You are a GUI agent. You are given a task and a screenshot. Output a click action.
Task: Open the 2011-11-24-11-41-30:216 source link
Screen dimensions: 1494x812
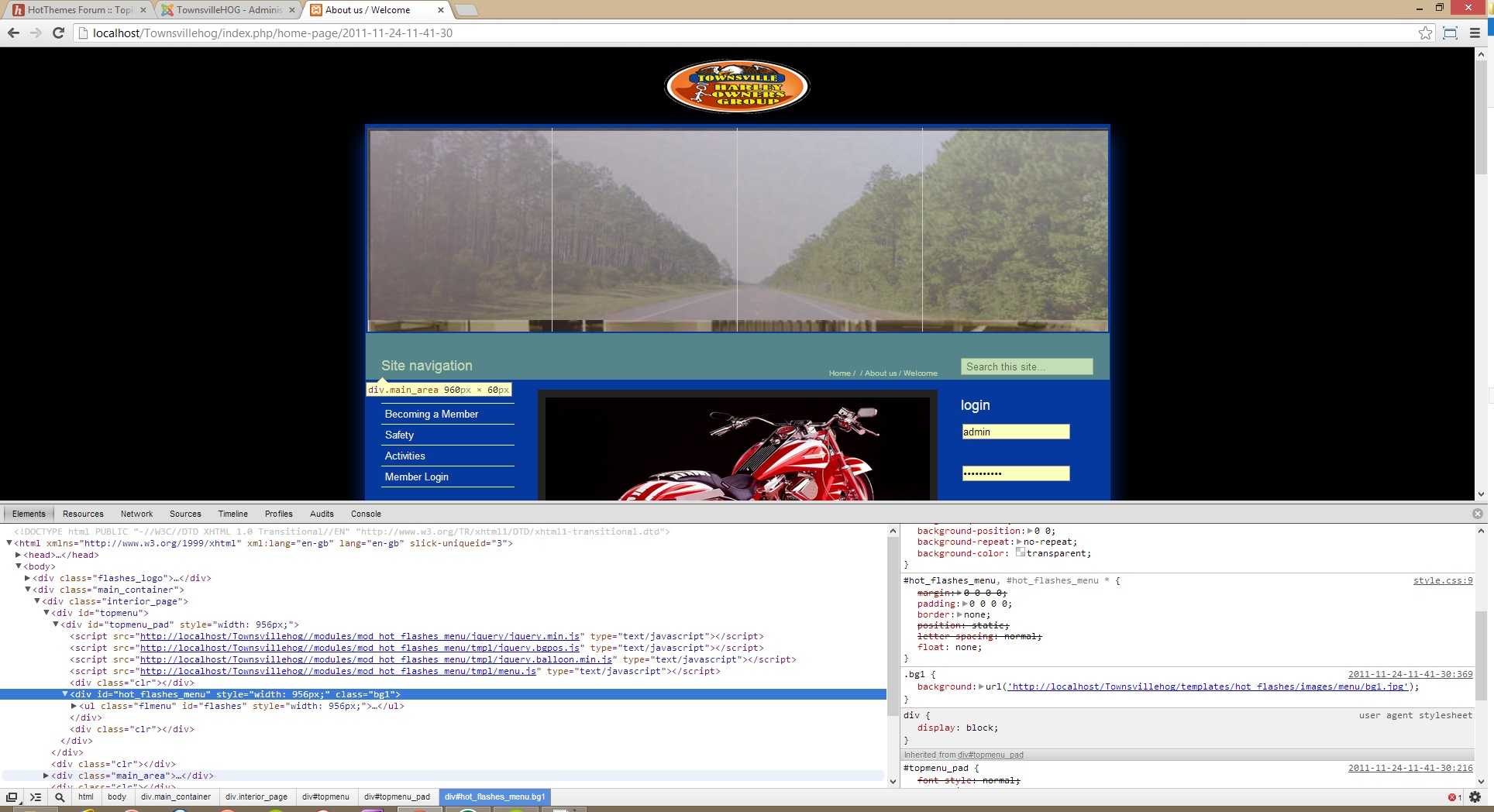point(1410,768)
